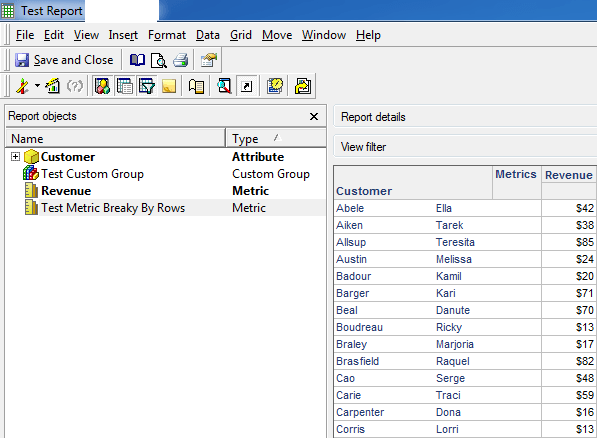Expand the Customer attribute tree node
Viewport: 597px width, 438px height.
tap(15, 157)
